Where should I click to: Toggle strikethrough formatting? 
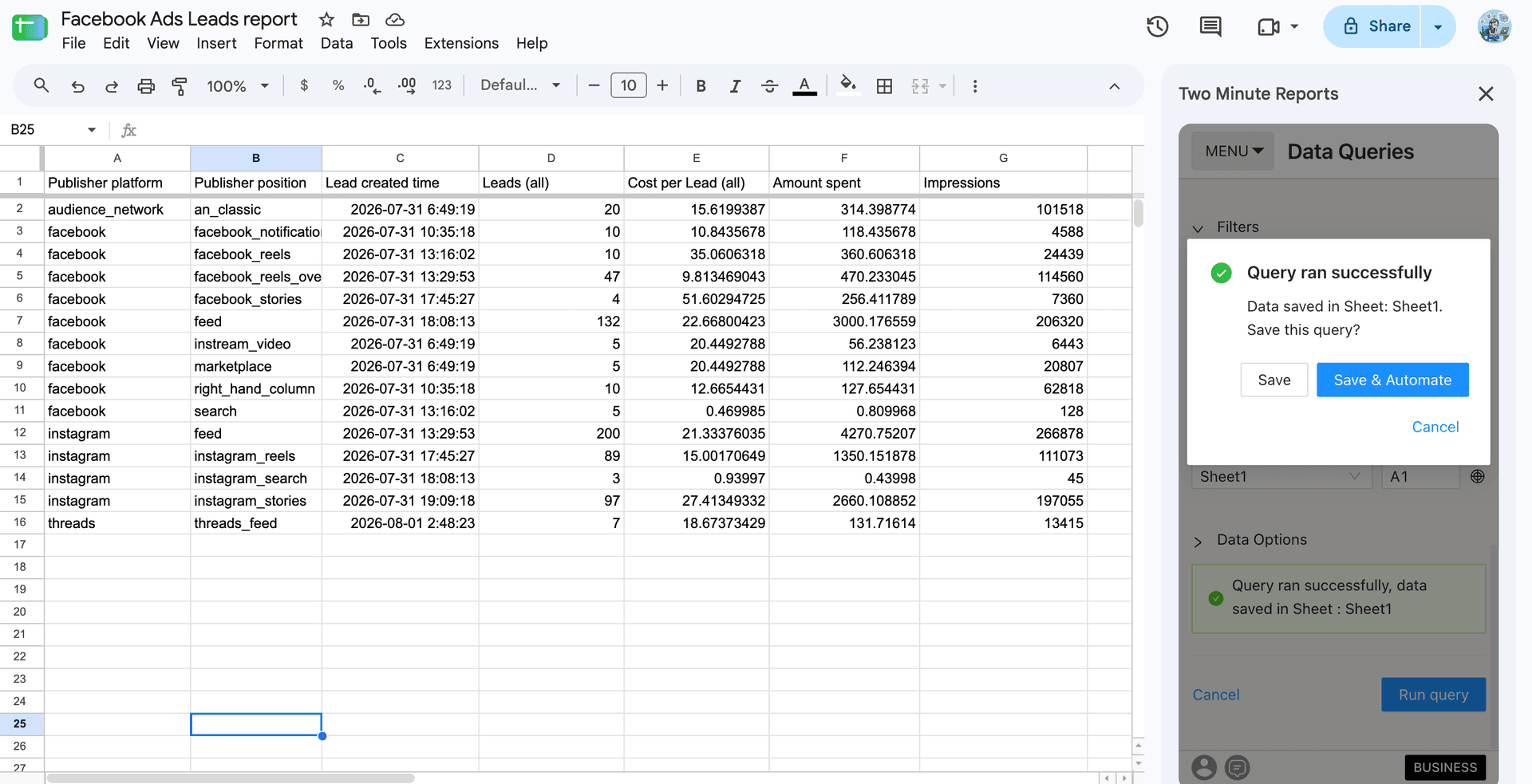click(x=769, y=86)
